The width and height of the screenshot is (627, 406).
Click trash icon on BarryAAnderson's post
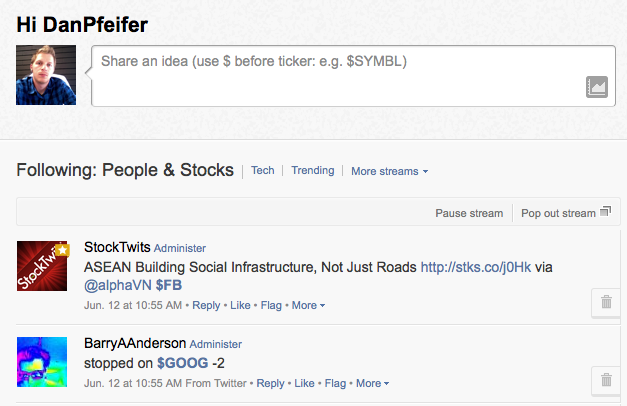click(x=606, y=380)
